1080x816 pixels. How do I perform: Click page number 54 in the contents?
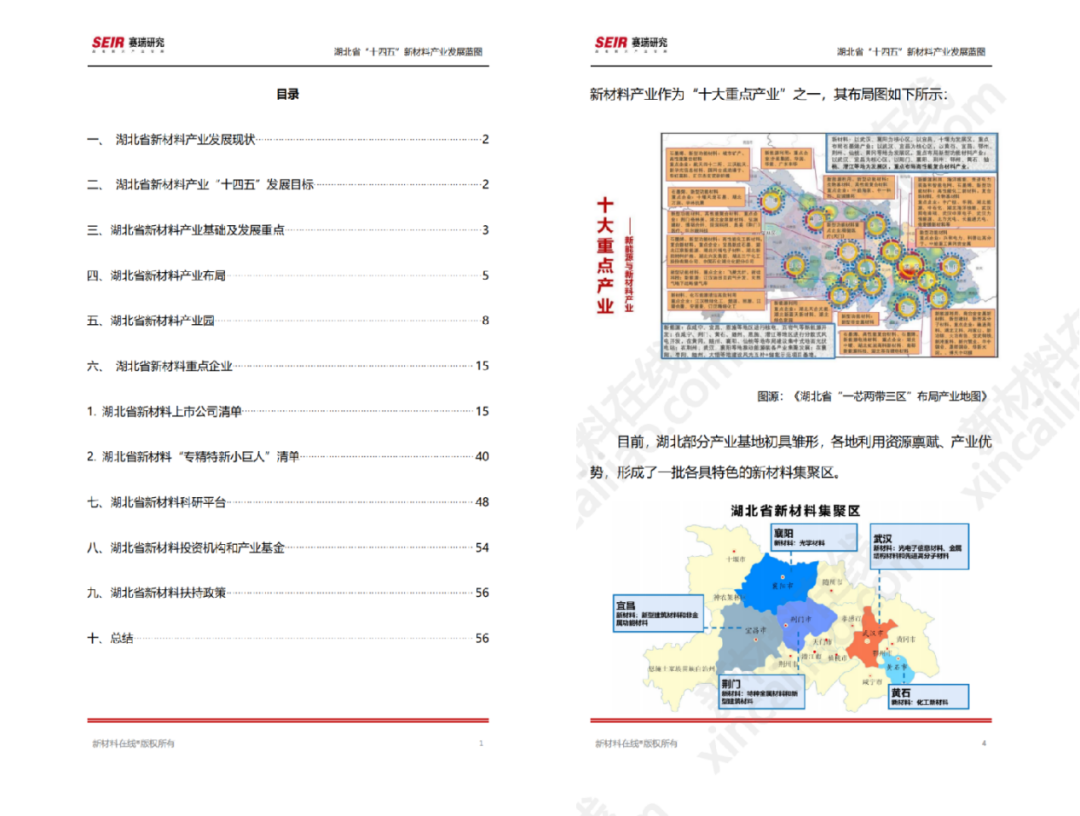point(482,547)
